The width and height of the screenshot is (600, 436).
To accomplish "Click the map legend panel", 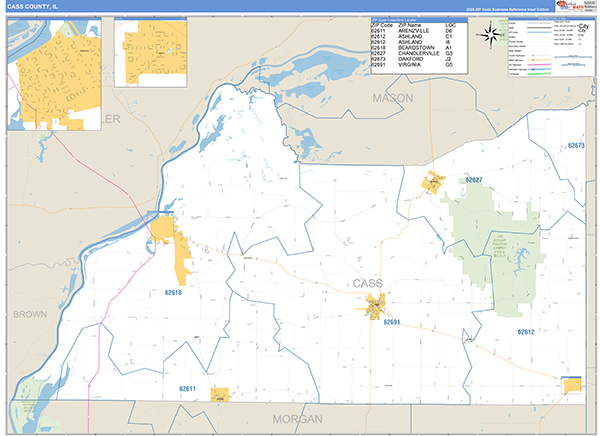I will (551, 47).
